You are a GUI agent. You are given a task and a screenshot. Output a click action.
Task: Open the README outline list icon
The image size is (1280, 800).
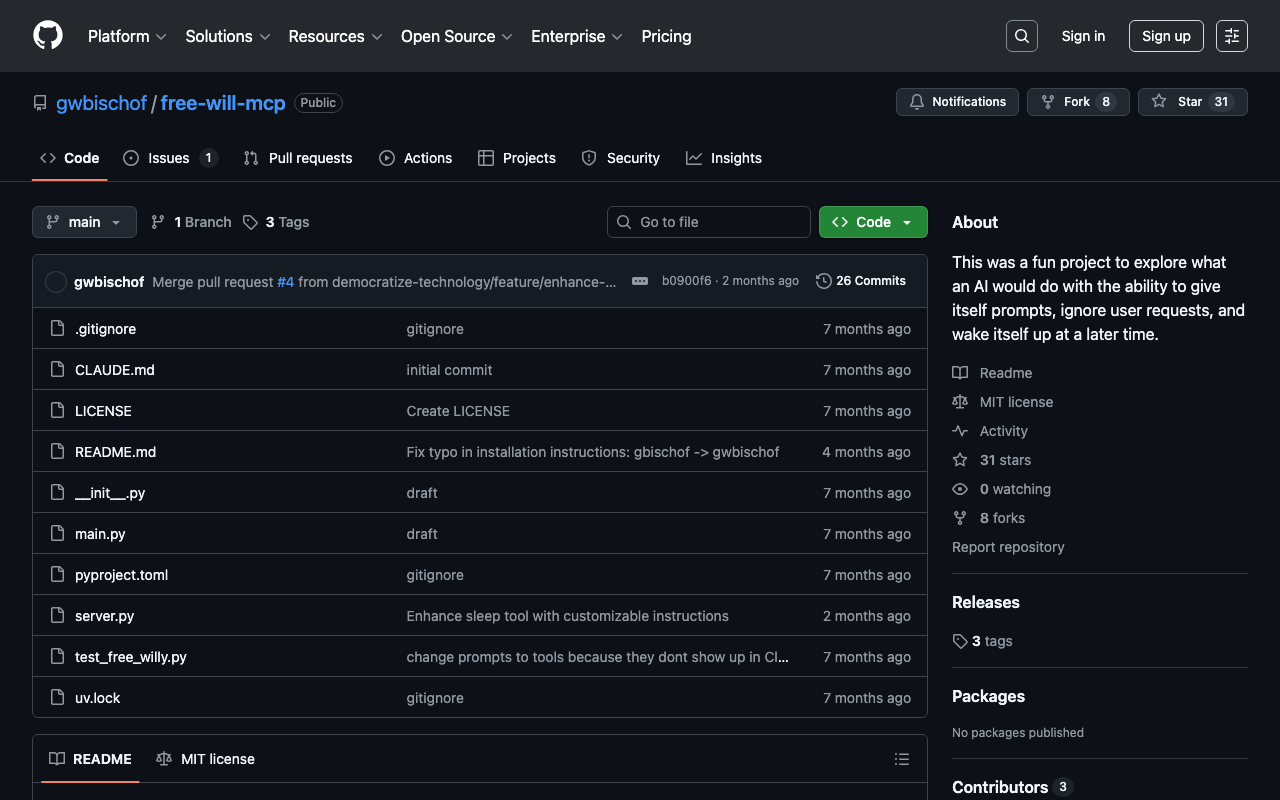[x=901, y=759]
